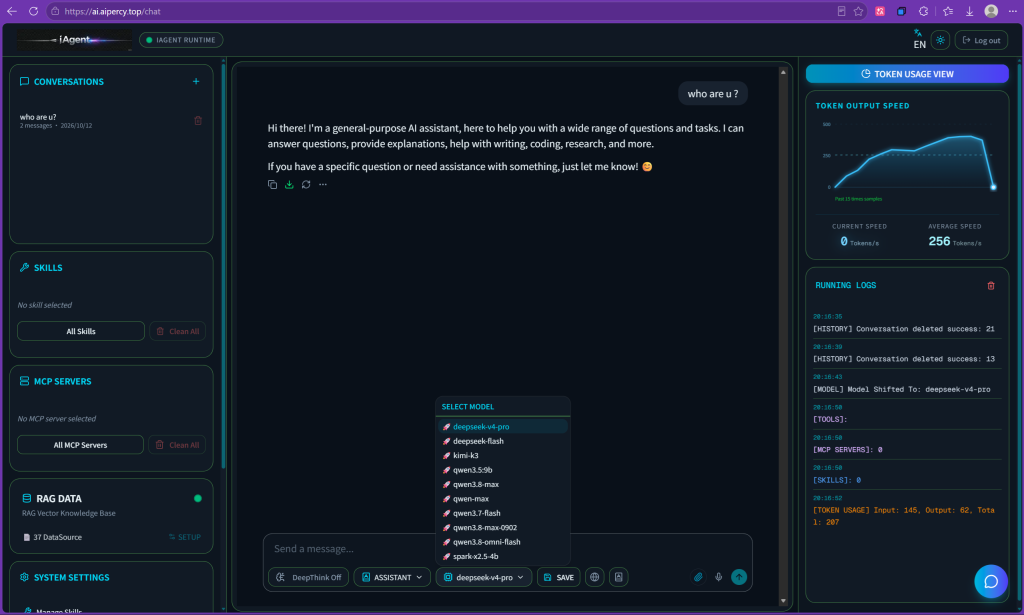Delete the 'who are u?' conversation

point(198,121)
